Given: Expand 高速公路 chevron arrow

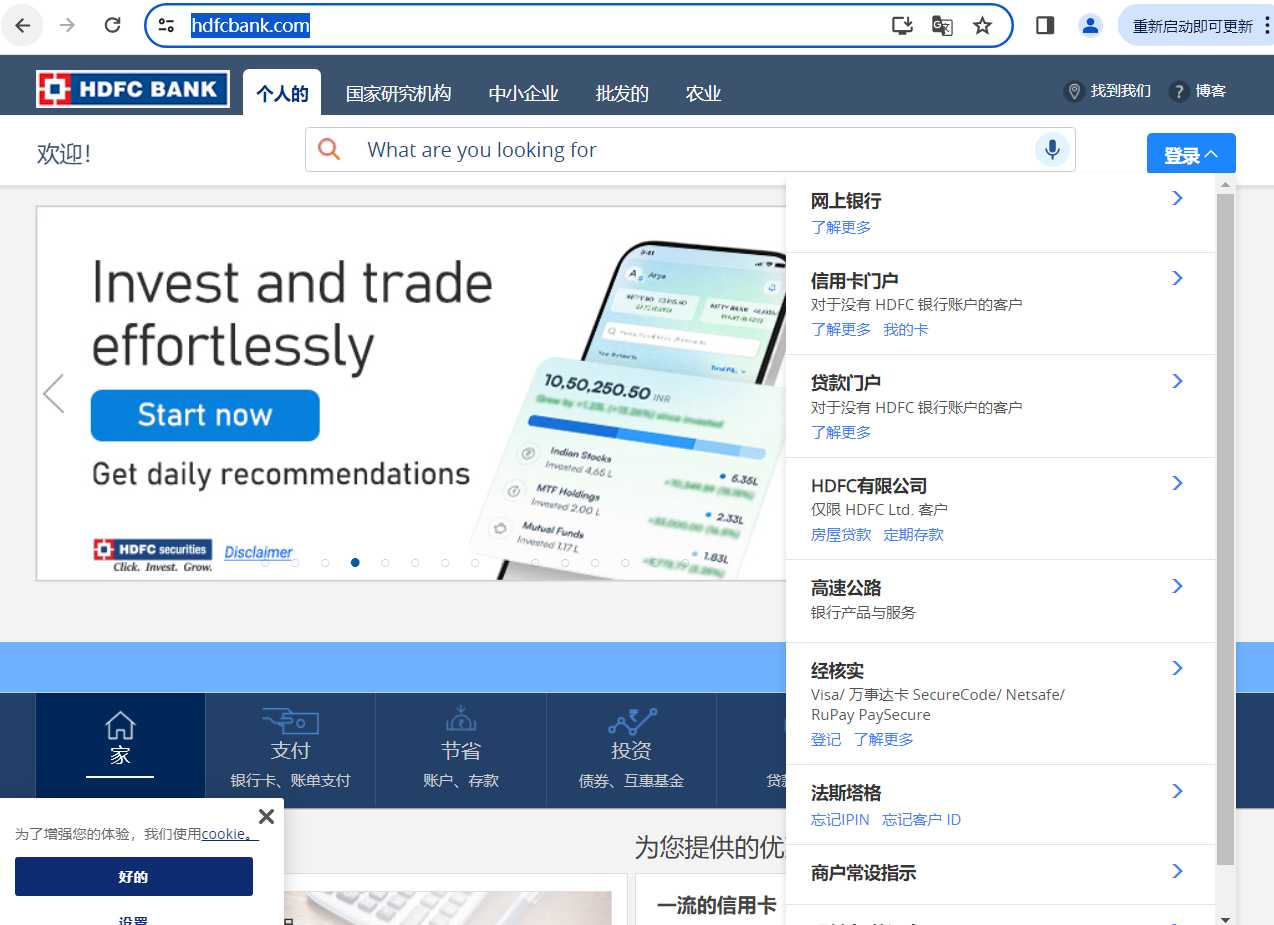Looking at the screenshot, I should click(x=1178, y=586).
